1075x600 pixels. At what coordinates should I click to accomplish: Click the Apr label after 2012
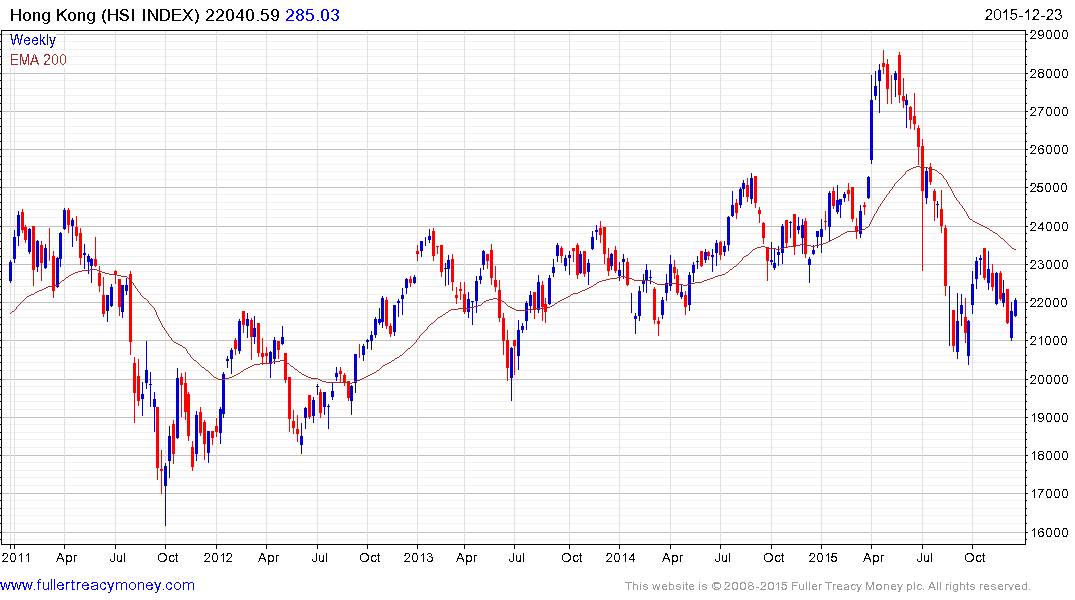tap(268, 557)
